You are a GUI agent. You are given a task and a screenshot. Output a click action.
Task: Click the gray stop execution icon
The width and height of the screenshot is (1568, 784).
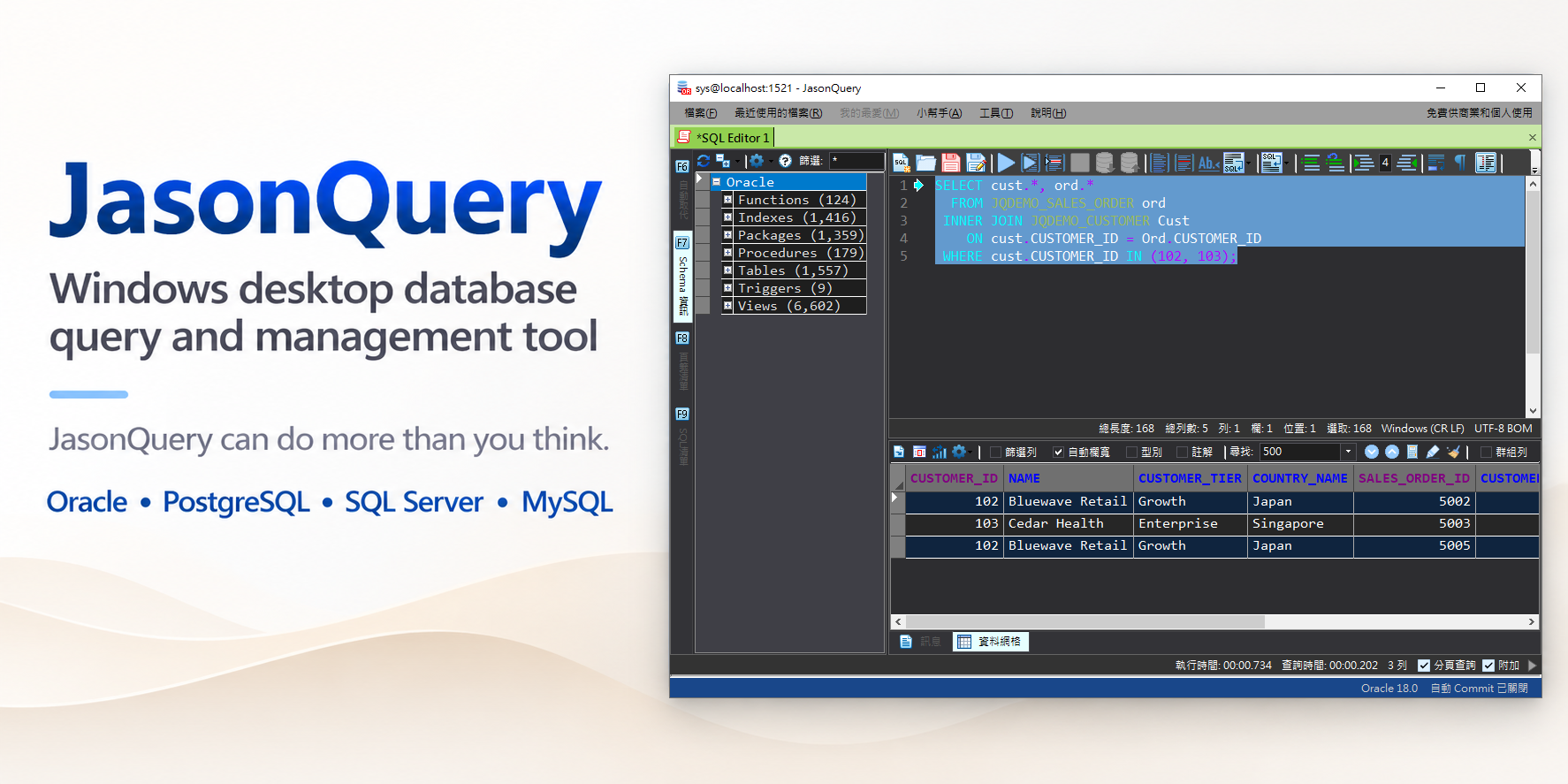[1079, 162]
